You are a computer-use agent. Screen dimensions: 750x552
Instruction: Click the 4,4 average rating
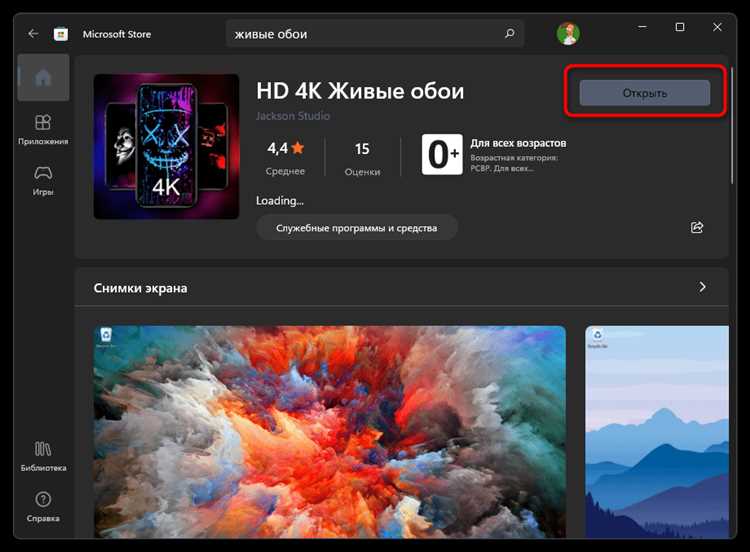point(285,158)
